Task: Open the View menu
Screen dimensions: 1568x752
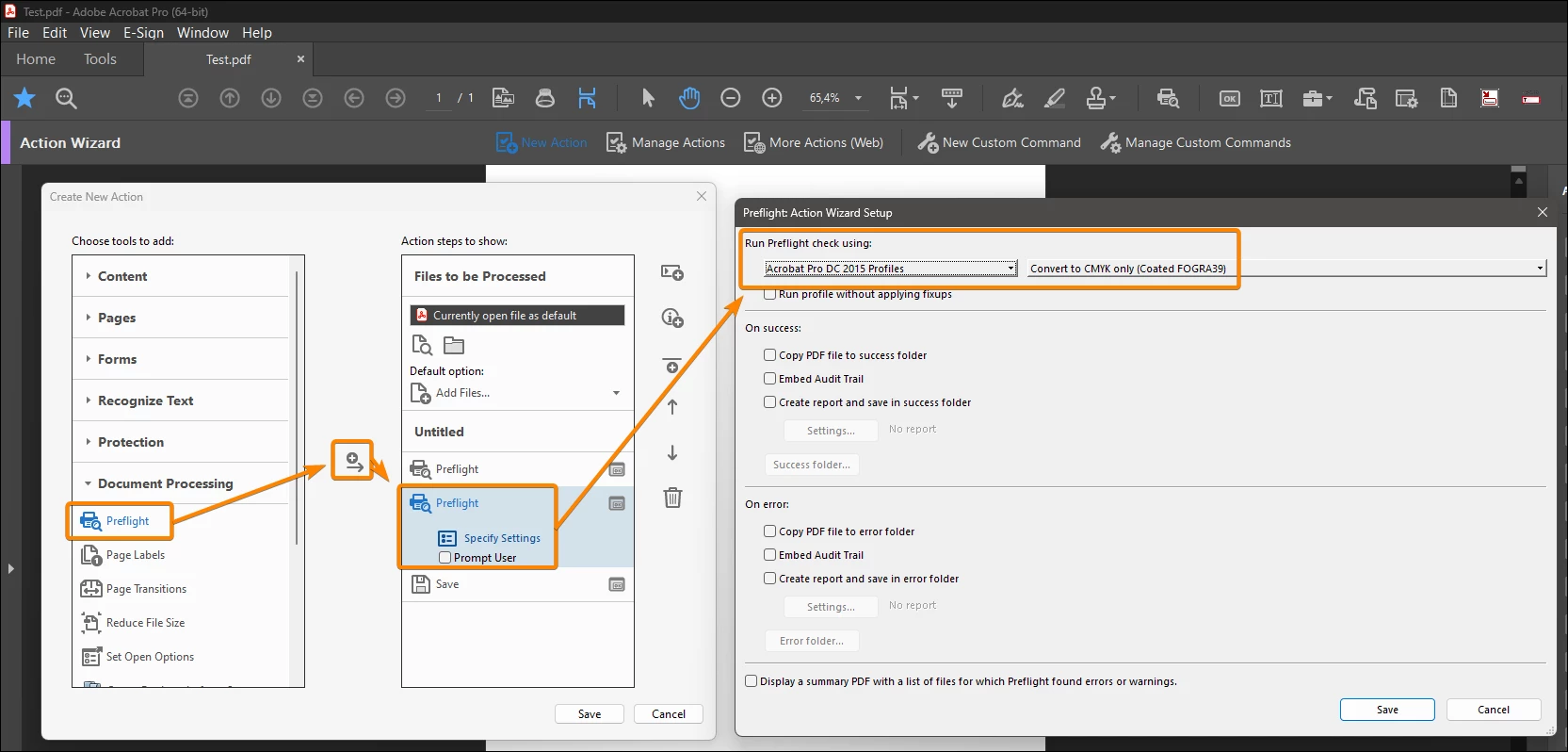Action: click(x=94, y=32)
